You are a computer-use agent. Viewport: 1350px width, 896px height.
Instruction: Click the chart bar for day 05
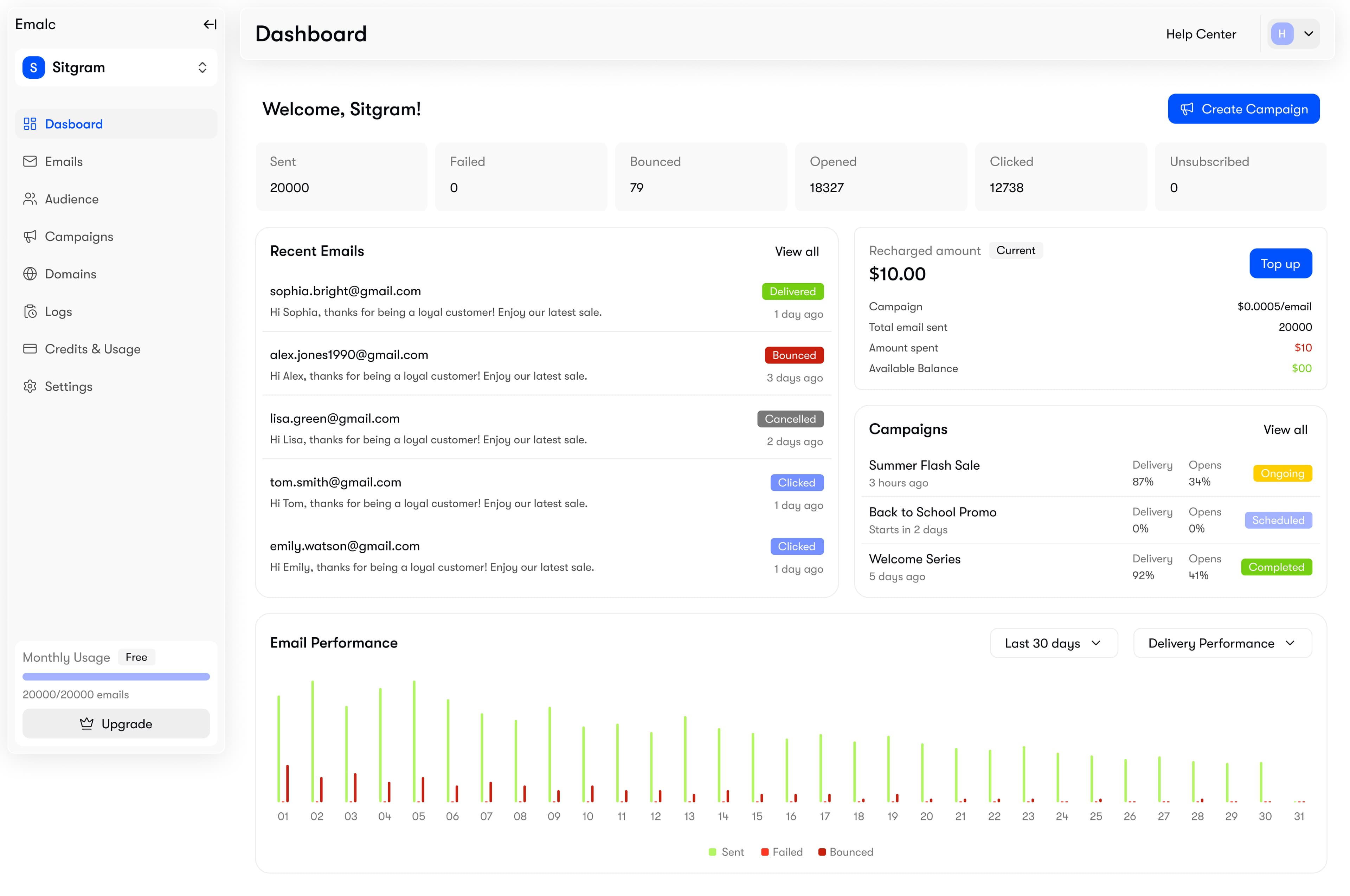[414, 742]
